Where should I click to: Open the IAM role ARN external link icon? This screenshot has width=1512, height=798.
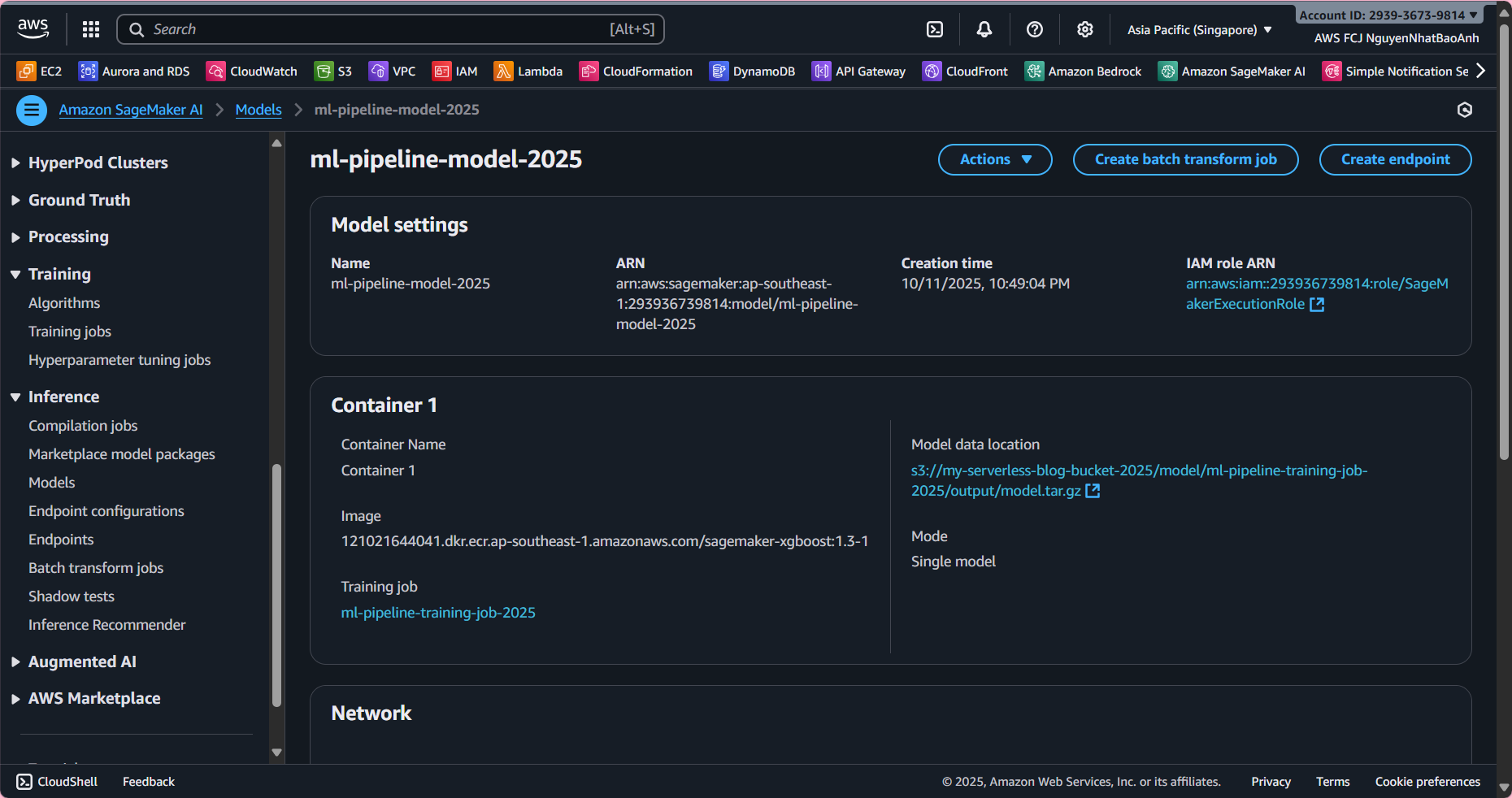(1317, 304)
